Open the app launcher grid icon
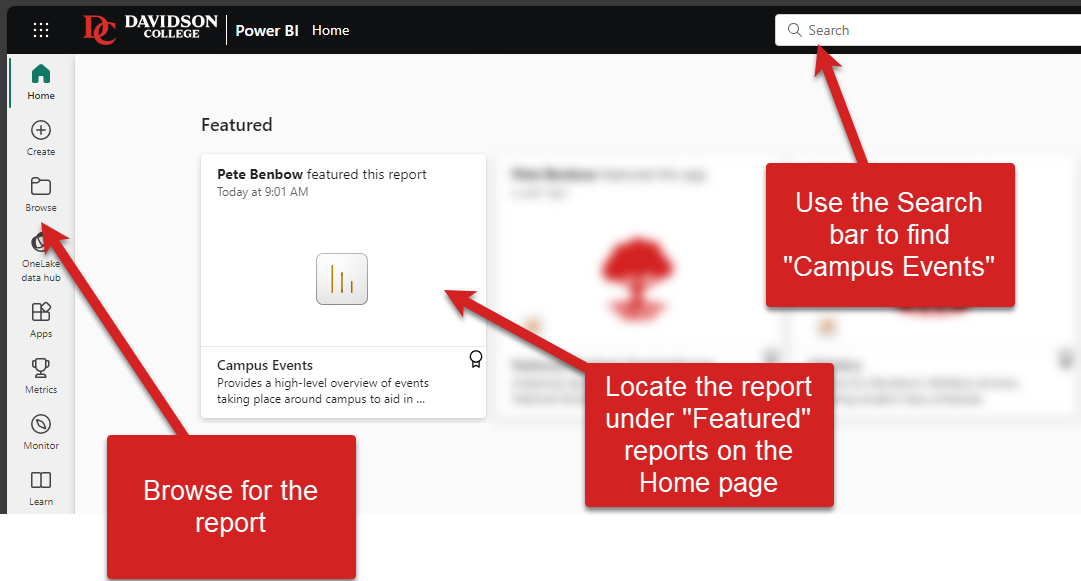The width and height of the screenshot is (1081, 581). (x=41, y=30)
